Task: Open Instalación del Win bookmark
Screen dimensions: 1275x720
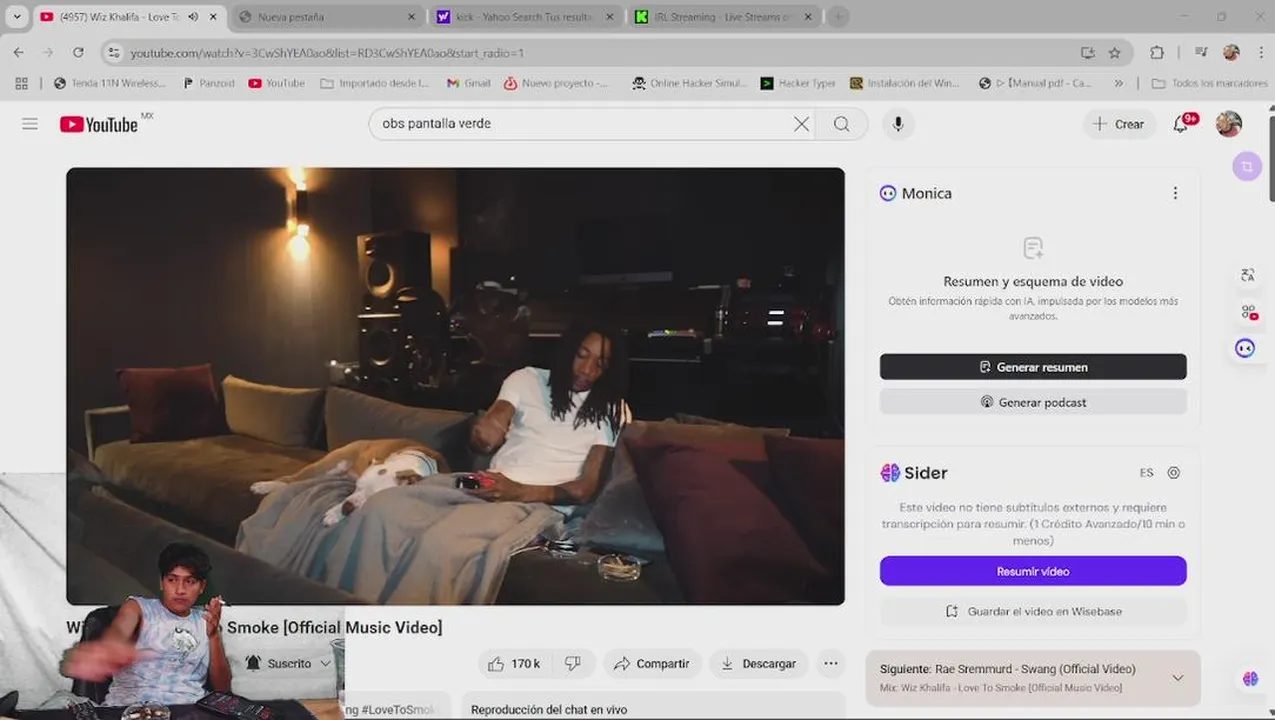Action: pyautogui.click(x=905, y=83)
